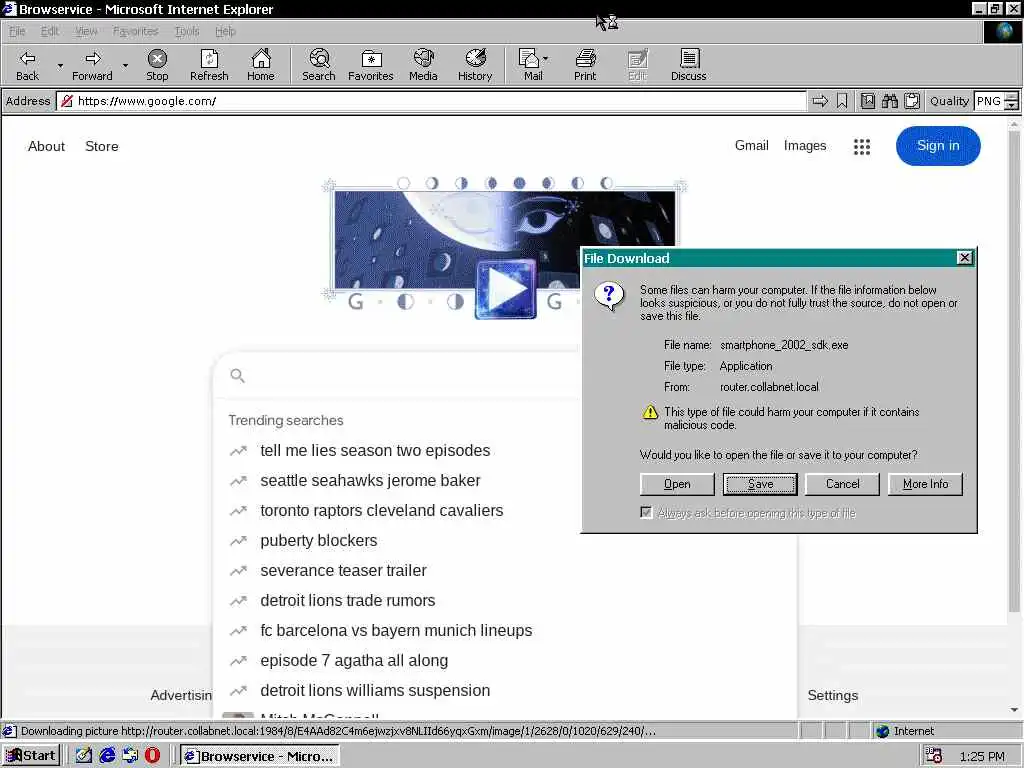Click the Back toolbar button

tap(27, 65)
